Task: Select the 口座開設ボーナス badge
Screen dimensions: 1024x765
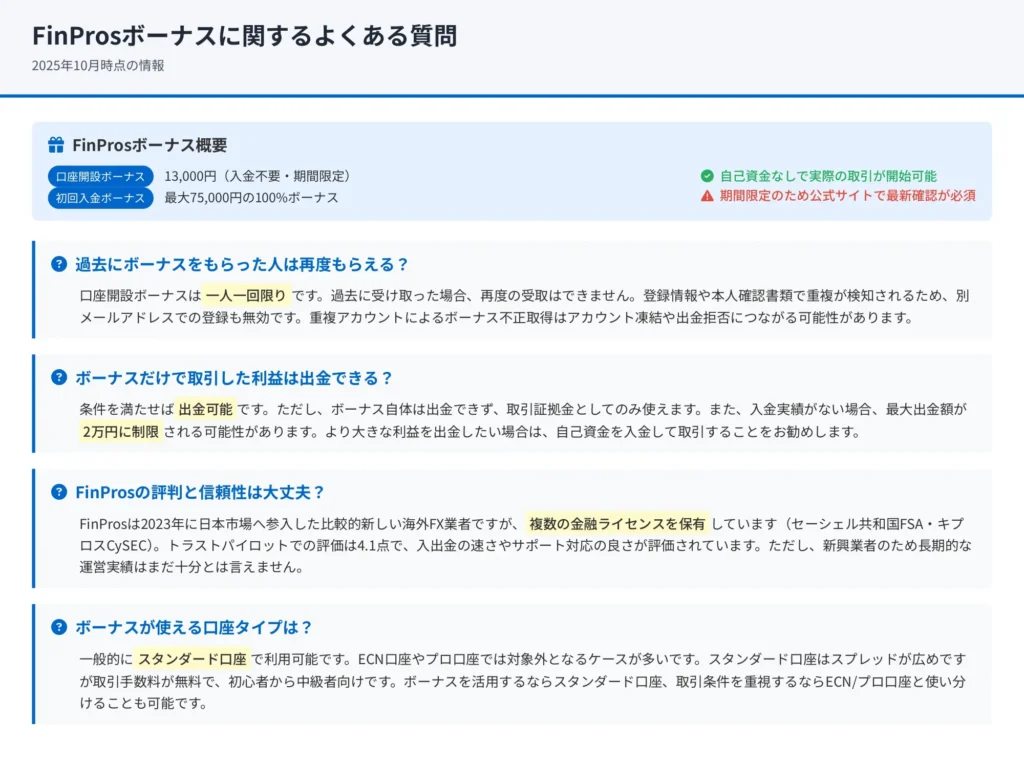Action: 100,177
